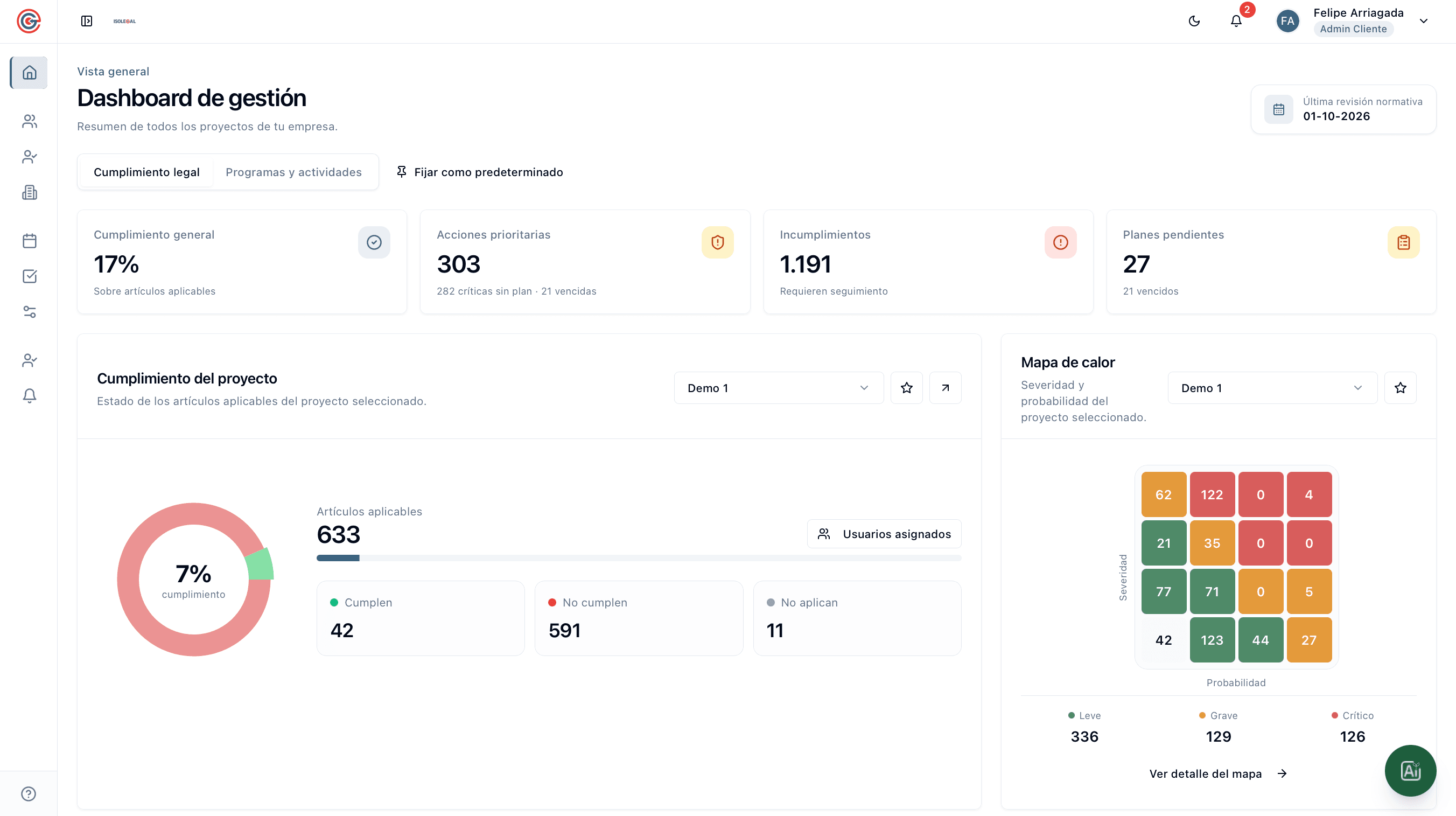Click the FA user avatar
Image resolution: width=1456 pixels, height=816 pixels.
1287,21
